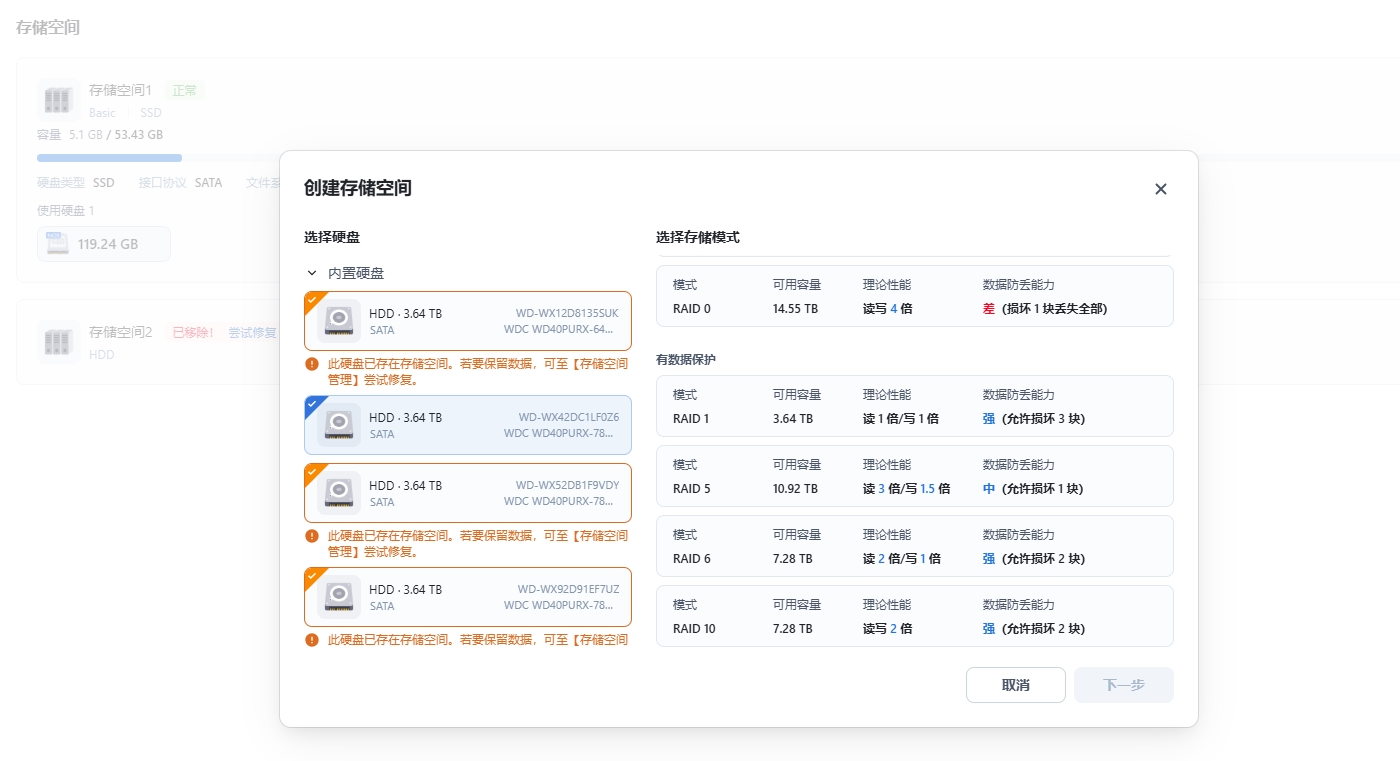Uncheck the orange corner tick on WD-WX52DB1F9VDY
Image resolution: width=1400 pixels, height=761 pixels.
point(311,470)
